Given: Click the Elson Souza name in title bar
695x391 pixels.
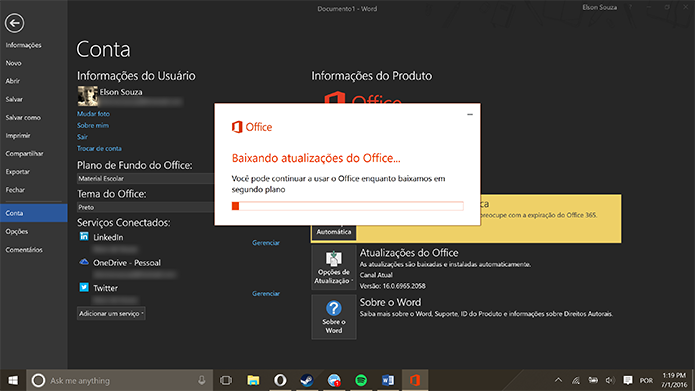Looking at the screenshot, I should [x=599, y=8].
